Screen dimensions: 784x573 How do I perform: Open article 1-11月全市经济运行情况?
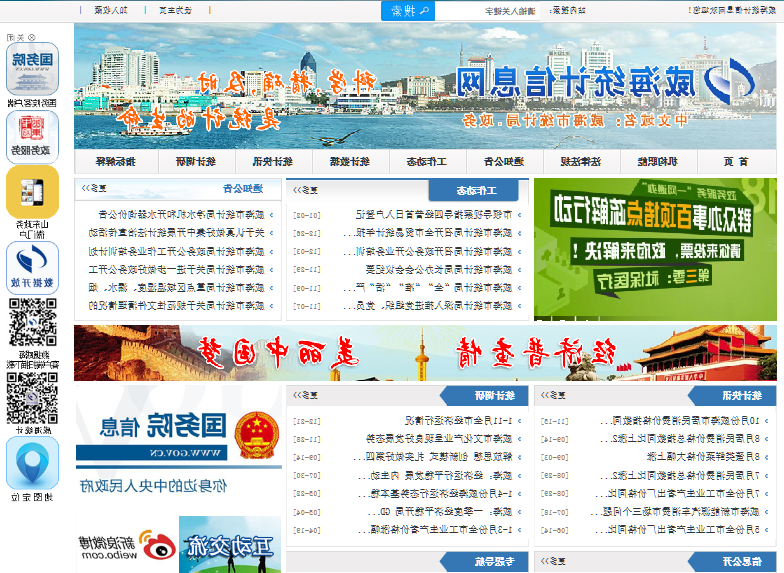458,420
